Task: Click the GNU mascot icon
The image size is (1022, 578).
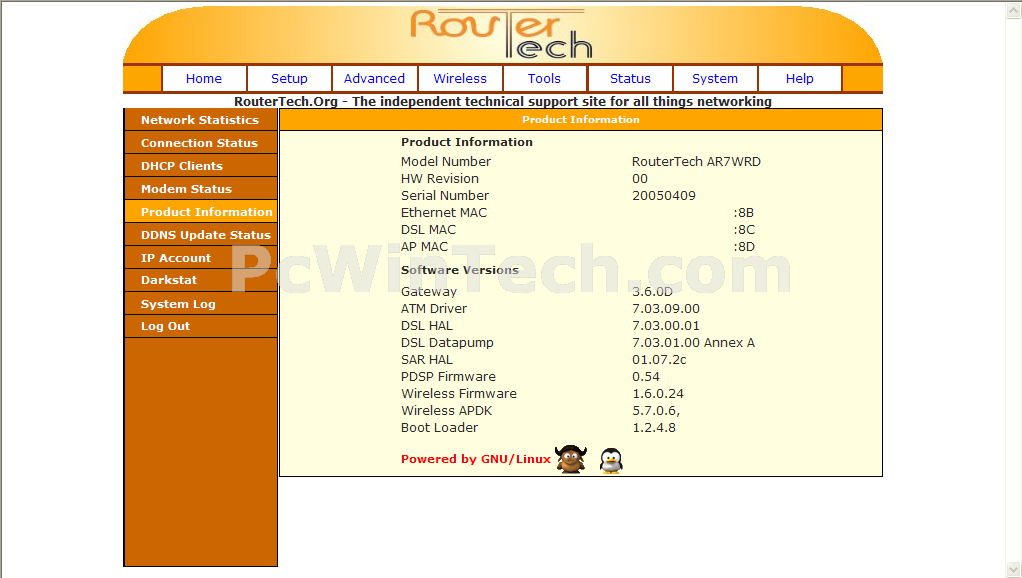Action: pos(571,459)
